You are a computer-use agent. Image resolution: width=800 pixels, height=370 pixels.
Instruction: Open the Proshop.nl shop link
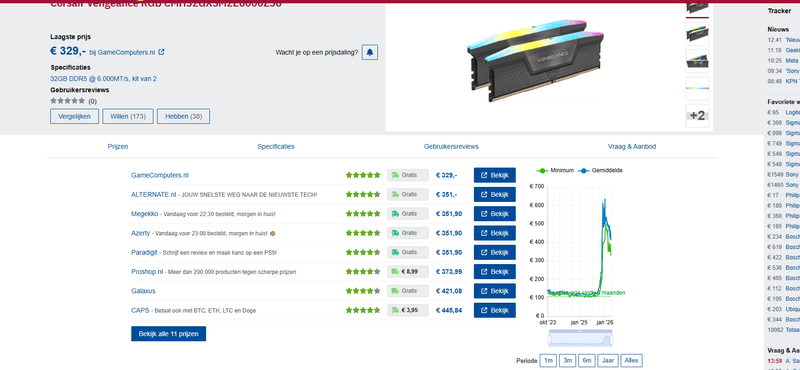click(147, 272)
